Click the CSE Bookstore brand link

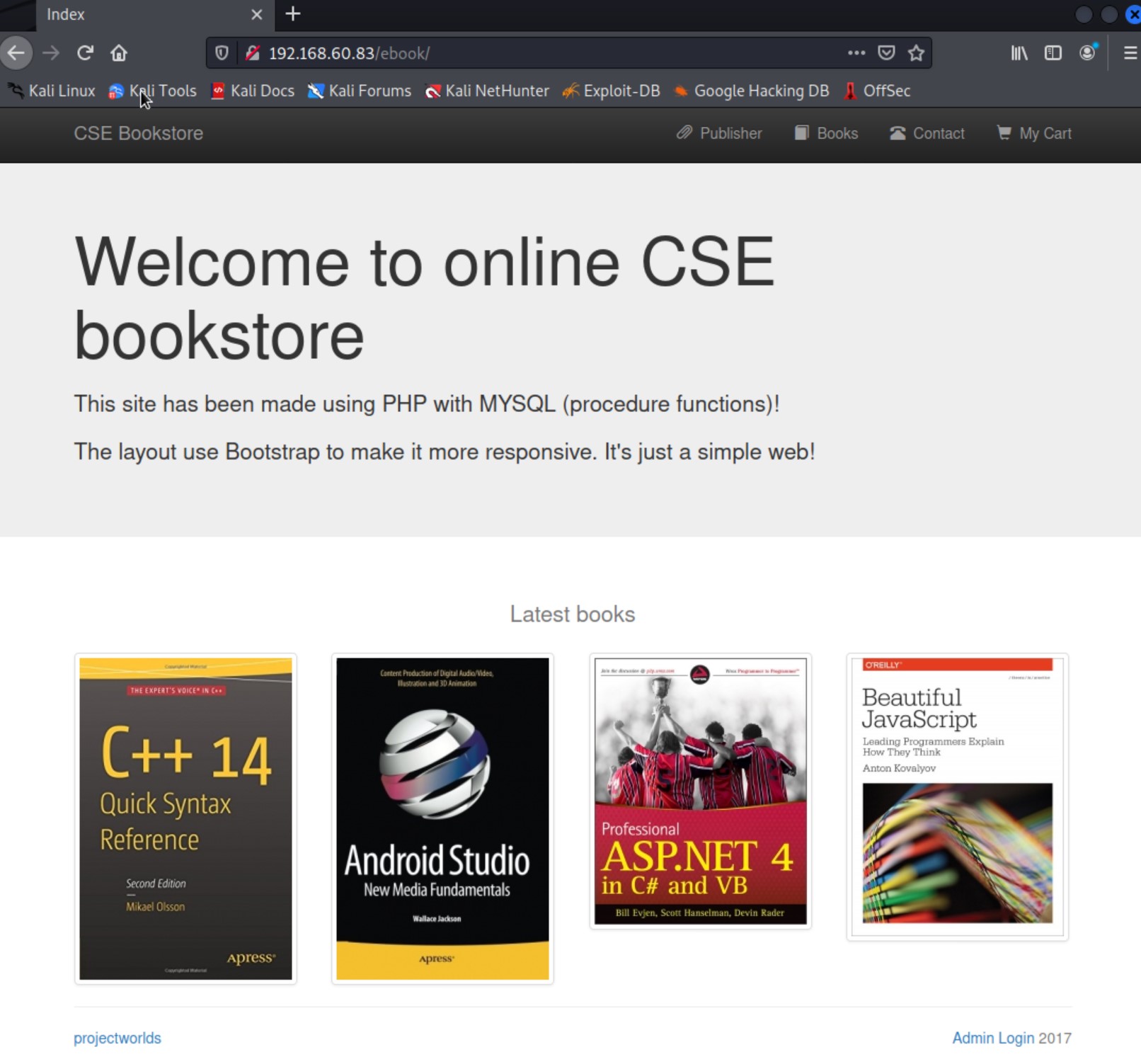coord(139,133)
